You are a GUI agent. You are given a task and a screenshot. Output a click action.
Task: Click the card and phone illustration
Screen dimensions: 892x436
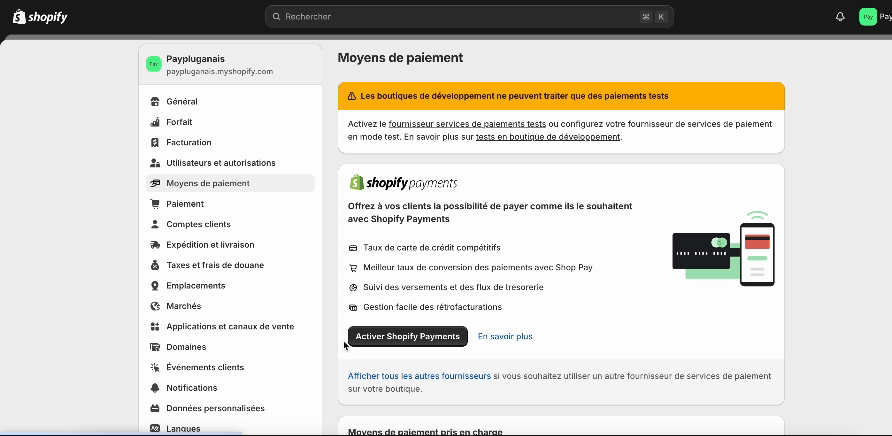[x=723, y=248]
